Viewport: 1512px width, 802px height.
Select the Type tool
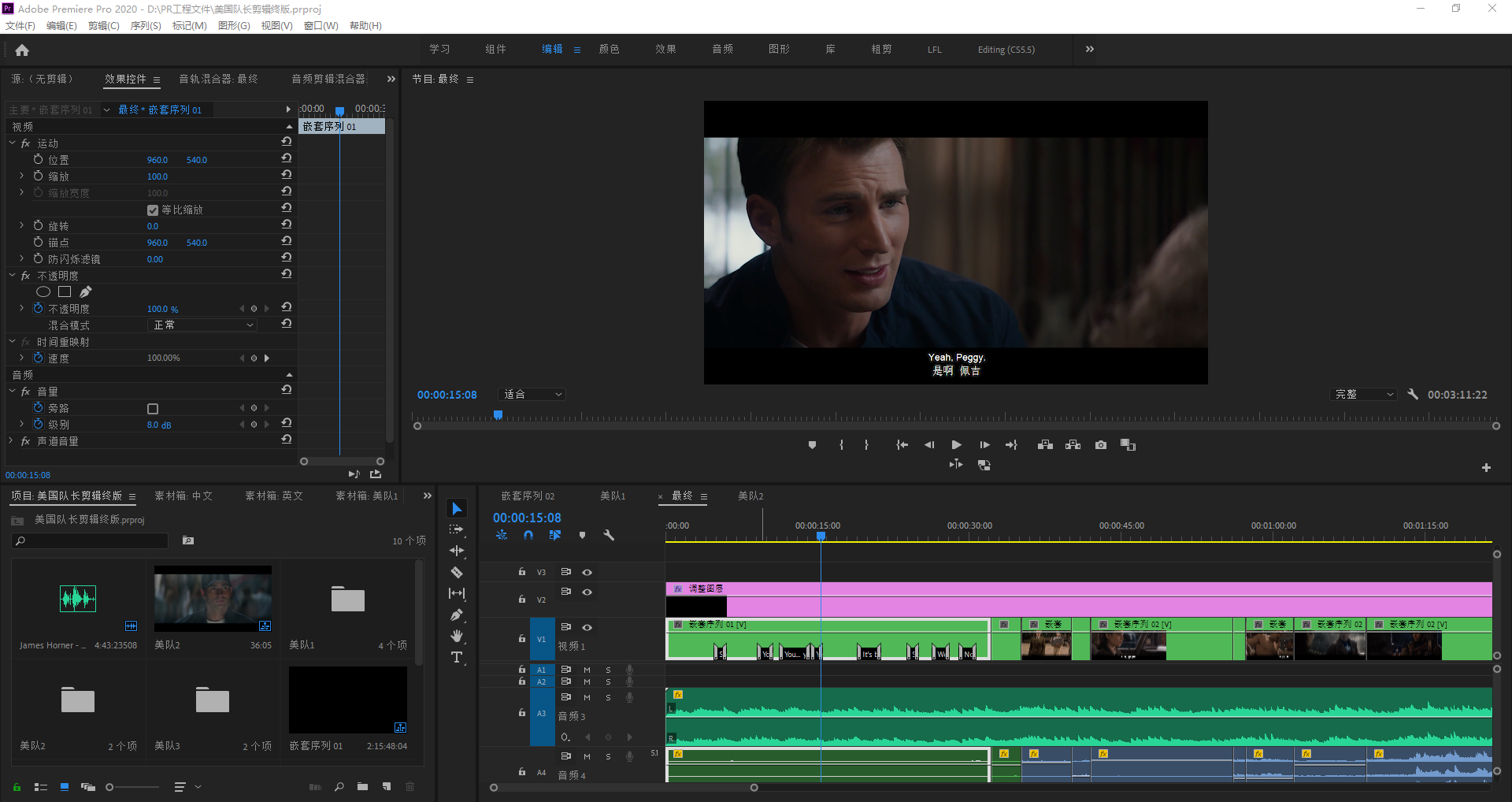[457, 657]
